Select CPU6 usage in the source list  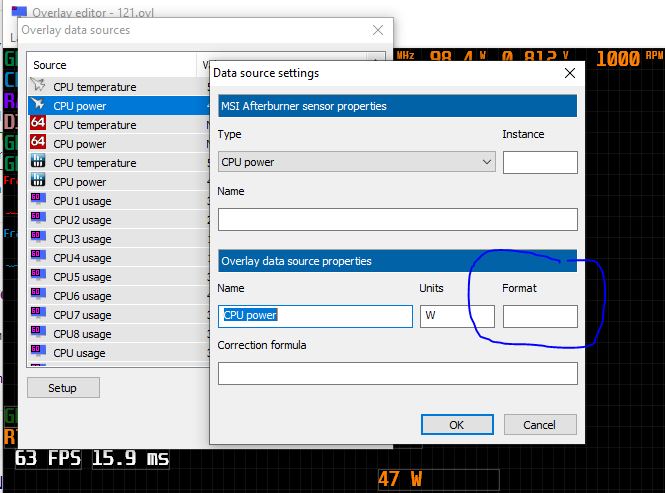pos(118,296)
